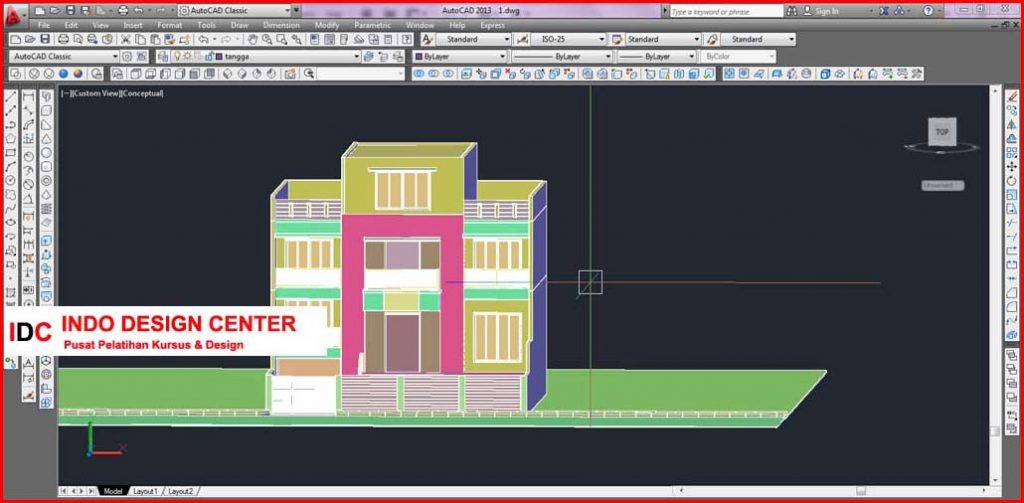The image size is (1024, 503).
Task: Select the Erase tool in Modify toolbar
Action: pos(1012,97)
